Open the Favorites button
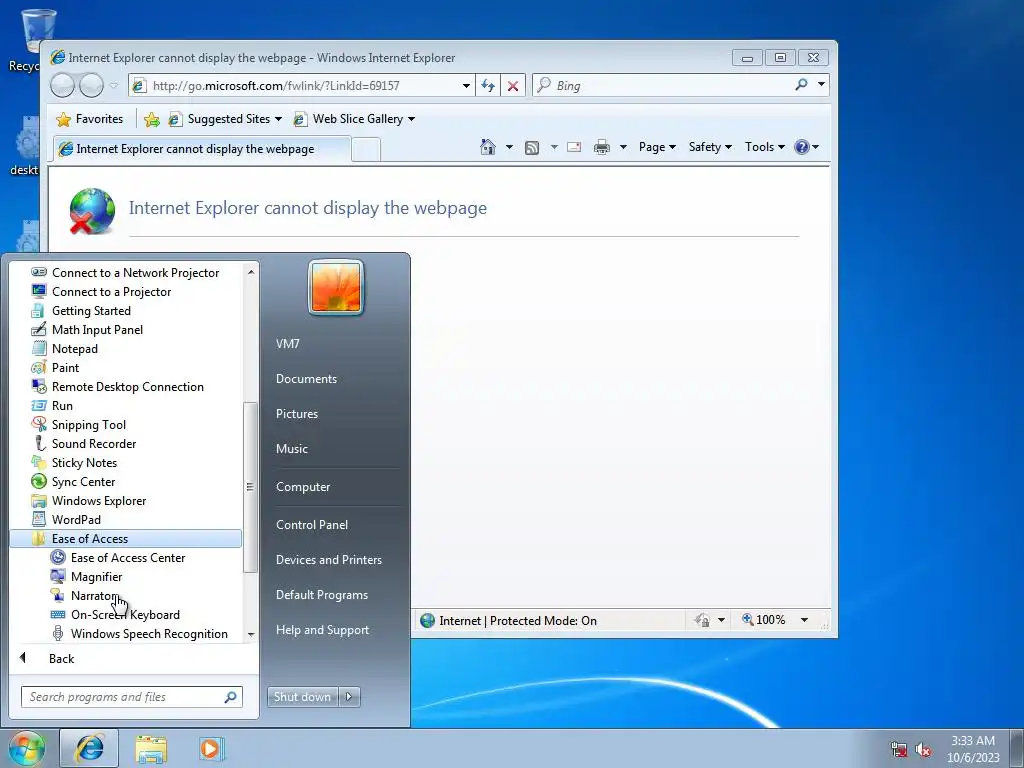The height and width of the screenshot is (768, 1024). point(90,119)
